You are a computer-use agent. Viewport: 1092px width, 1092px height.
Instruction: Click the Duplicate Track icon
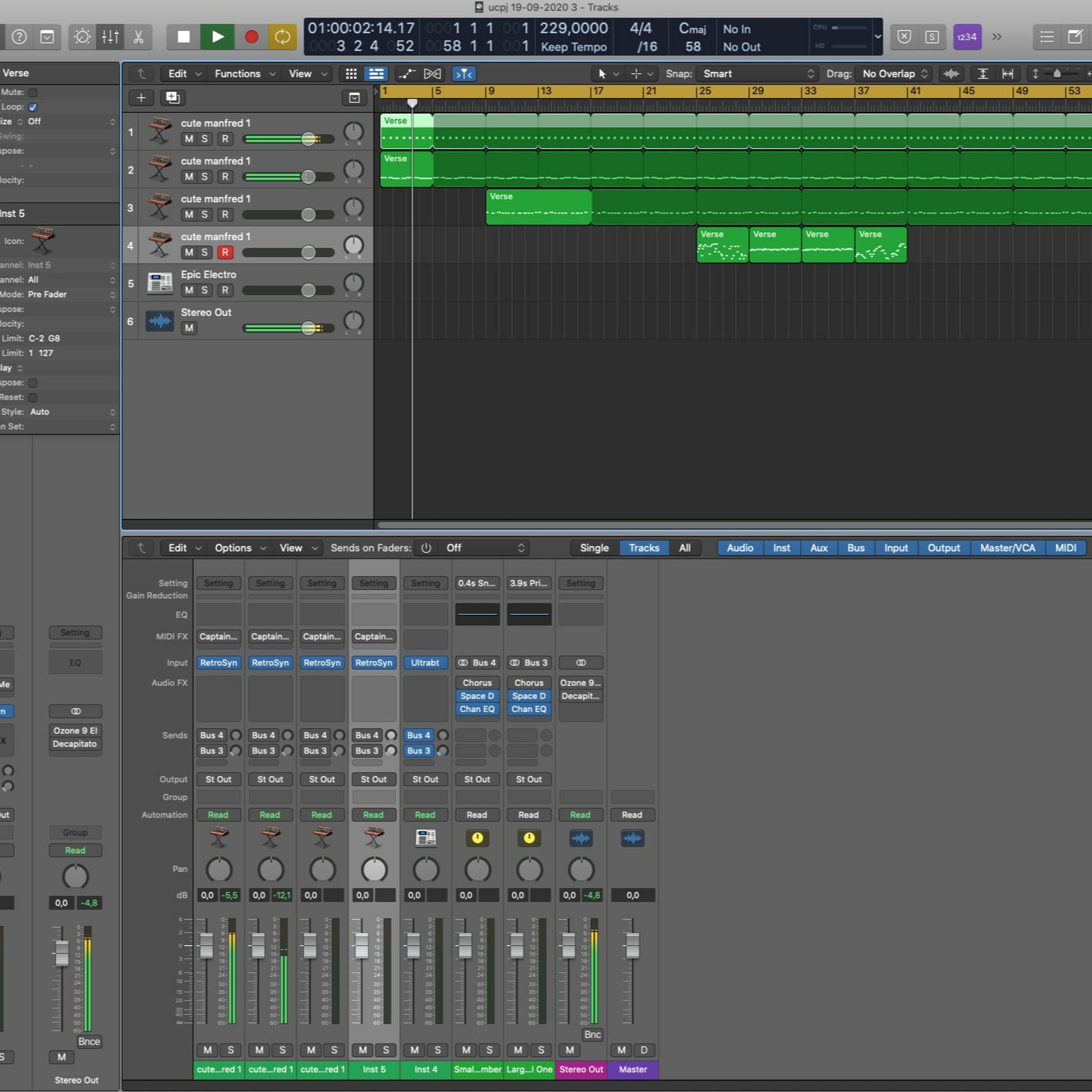[x=173, y=98]
